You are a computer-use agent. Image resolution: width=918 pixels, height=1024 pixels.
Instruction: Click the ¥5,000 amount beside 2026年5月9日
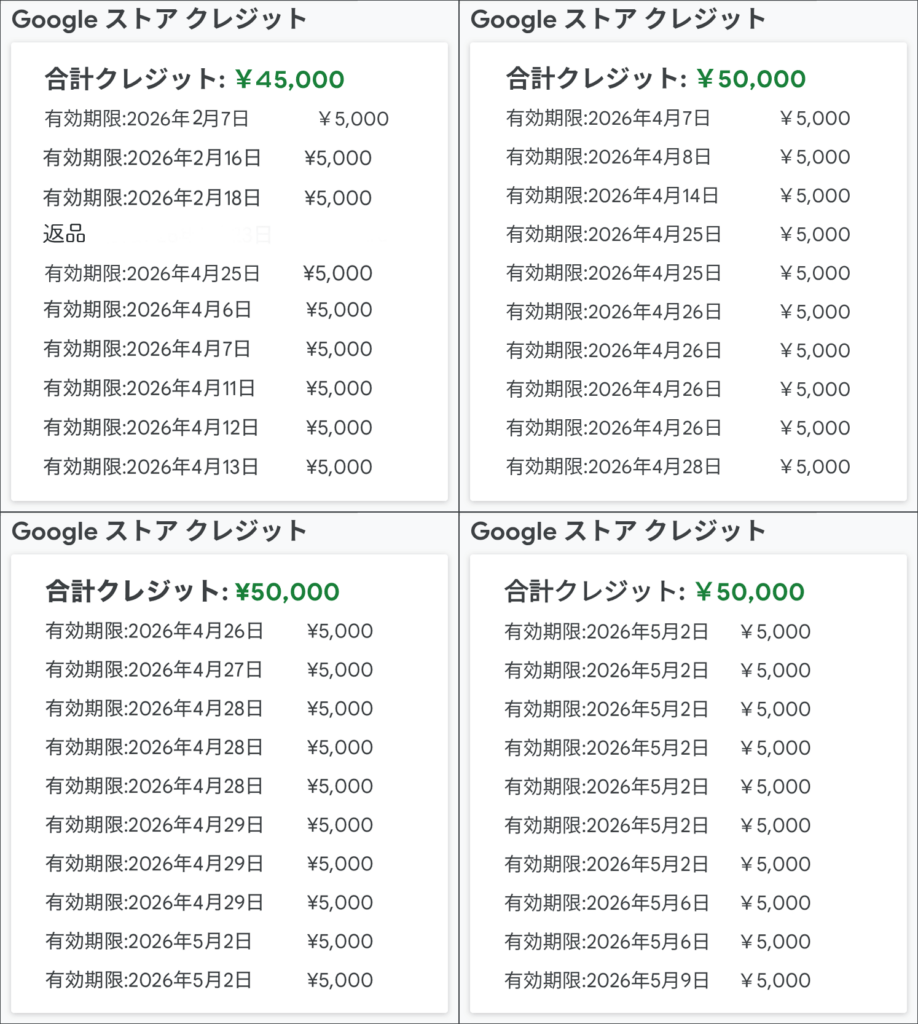[x=775, y=979]
